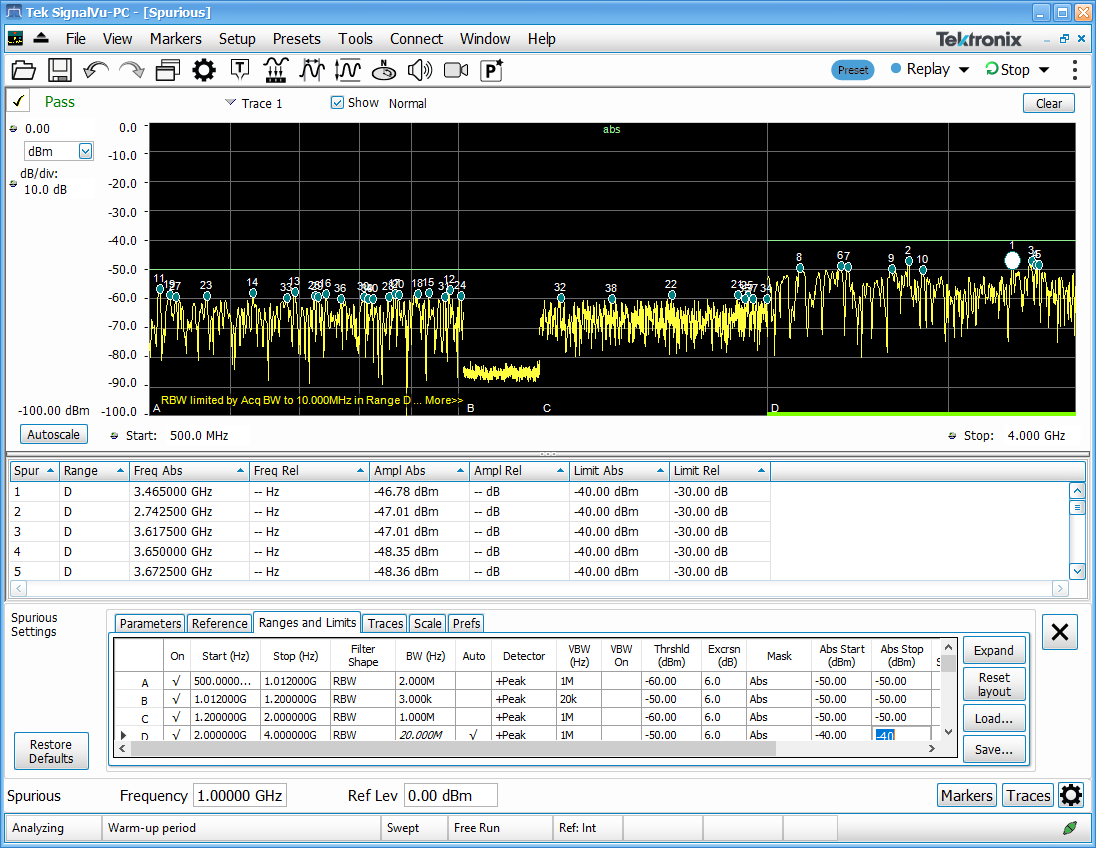This screenshot has width=1096, height=848.
Task: Click the Settings gear in the toolbar
Action: (x=201, y=70)
